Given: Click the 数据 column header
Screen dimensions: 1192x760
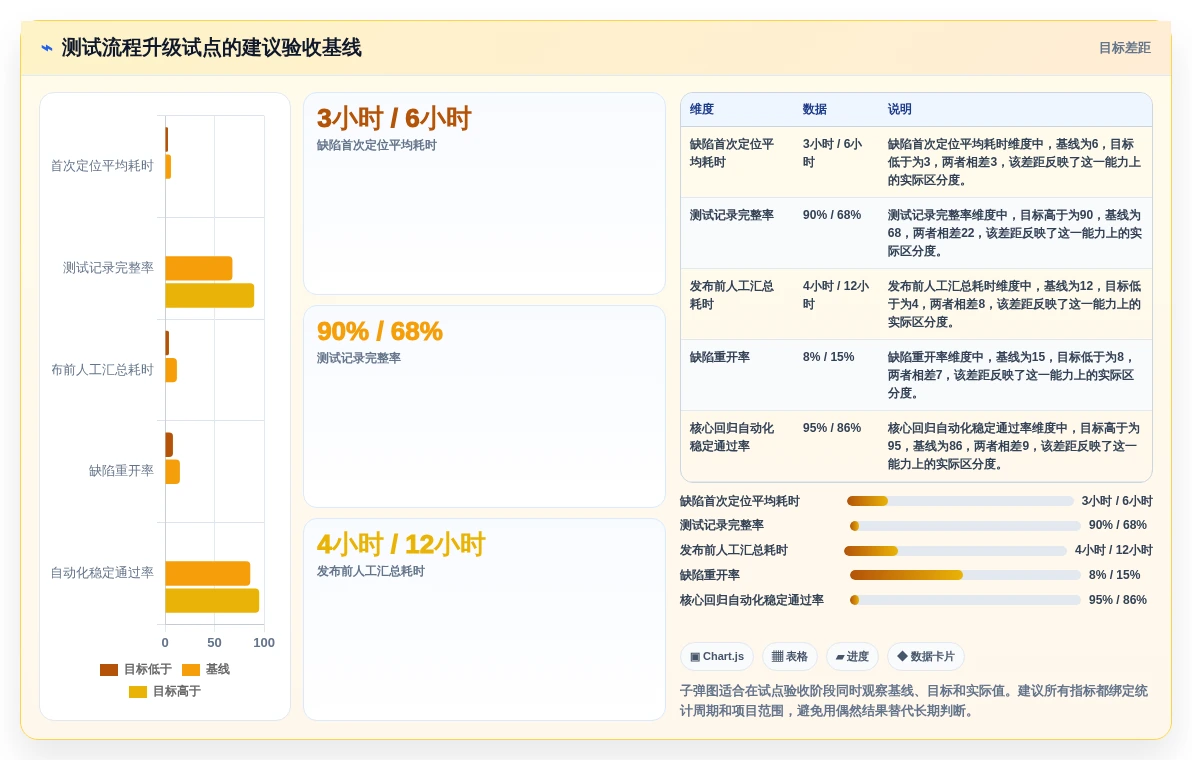Looking at the screenshot, I should (815, 109).
